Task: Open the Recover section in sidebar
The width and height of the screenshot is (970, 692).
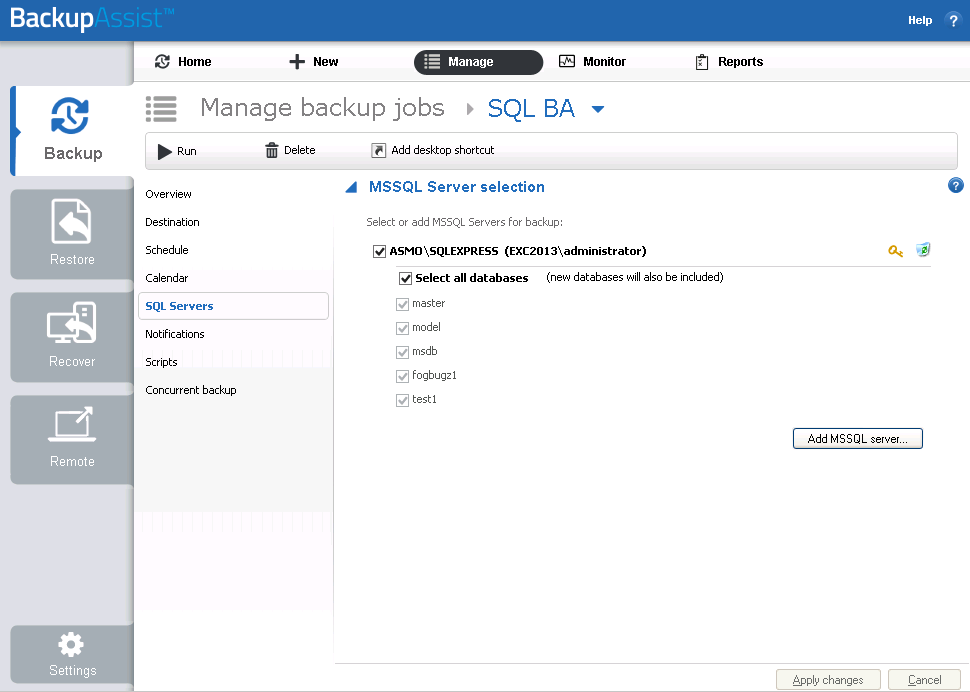Action: tap(72, 336)
